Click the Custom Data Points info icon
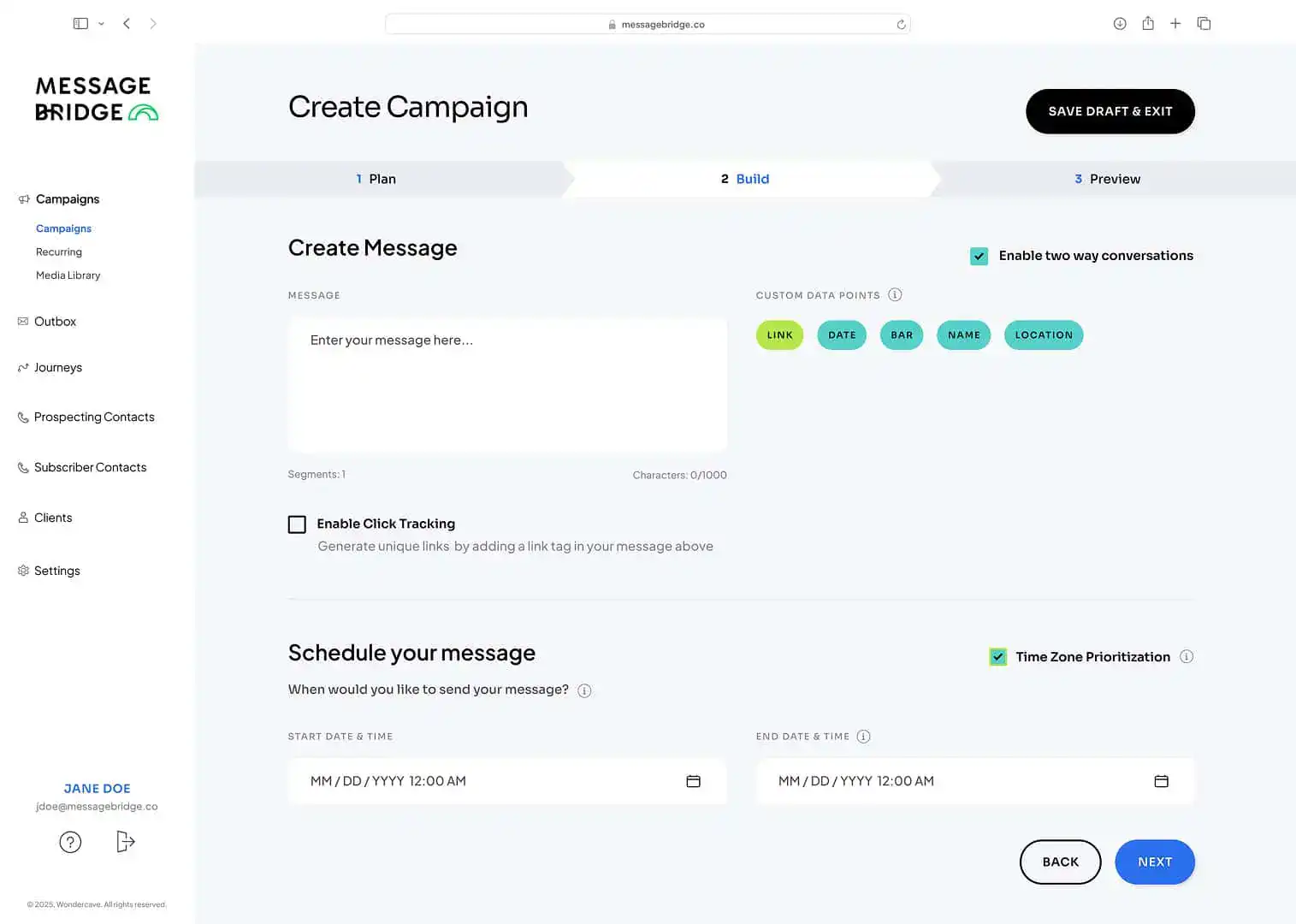1296x924 pixels. (x=895, y=295)
